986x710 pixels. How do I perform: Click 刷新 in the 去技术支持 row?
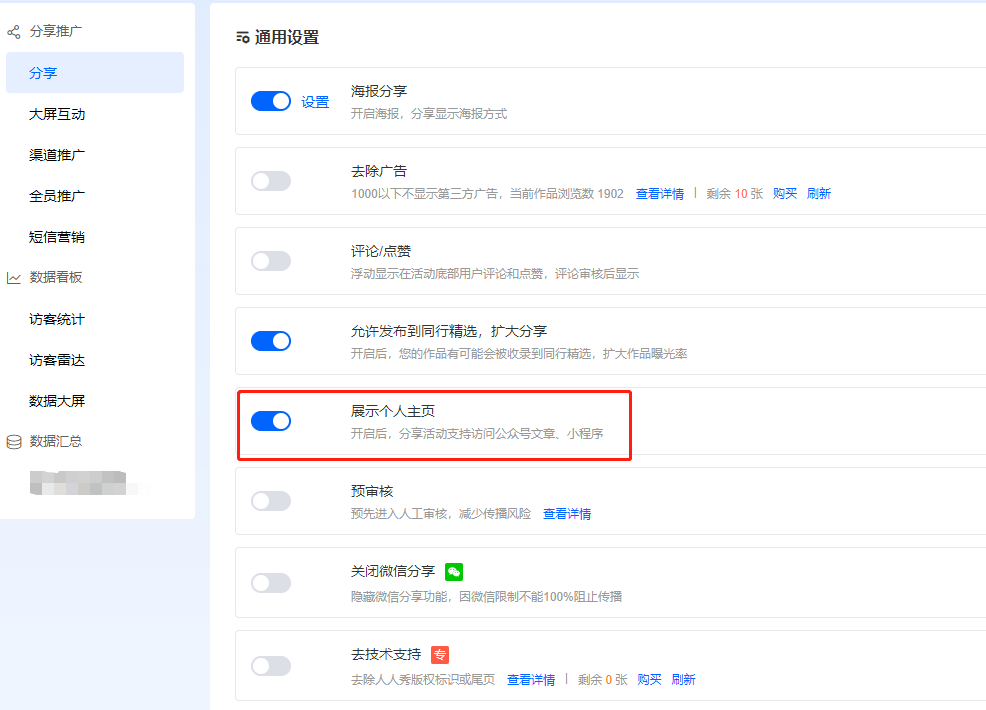684,680
